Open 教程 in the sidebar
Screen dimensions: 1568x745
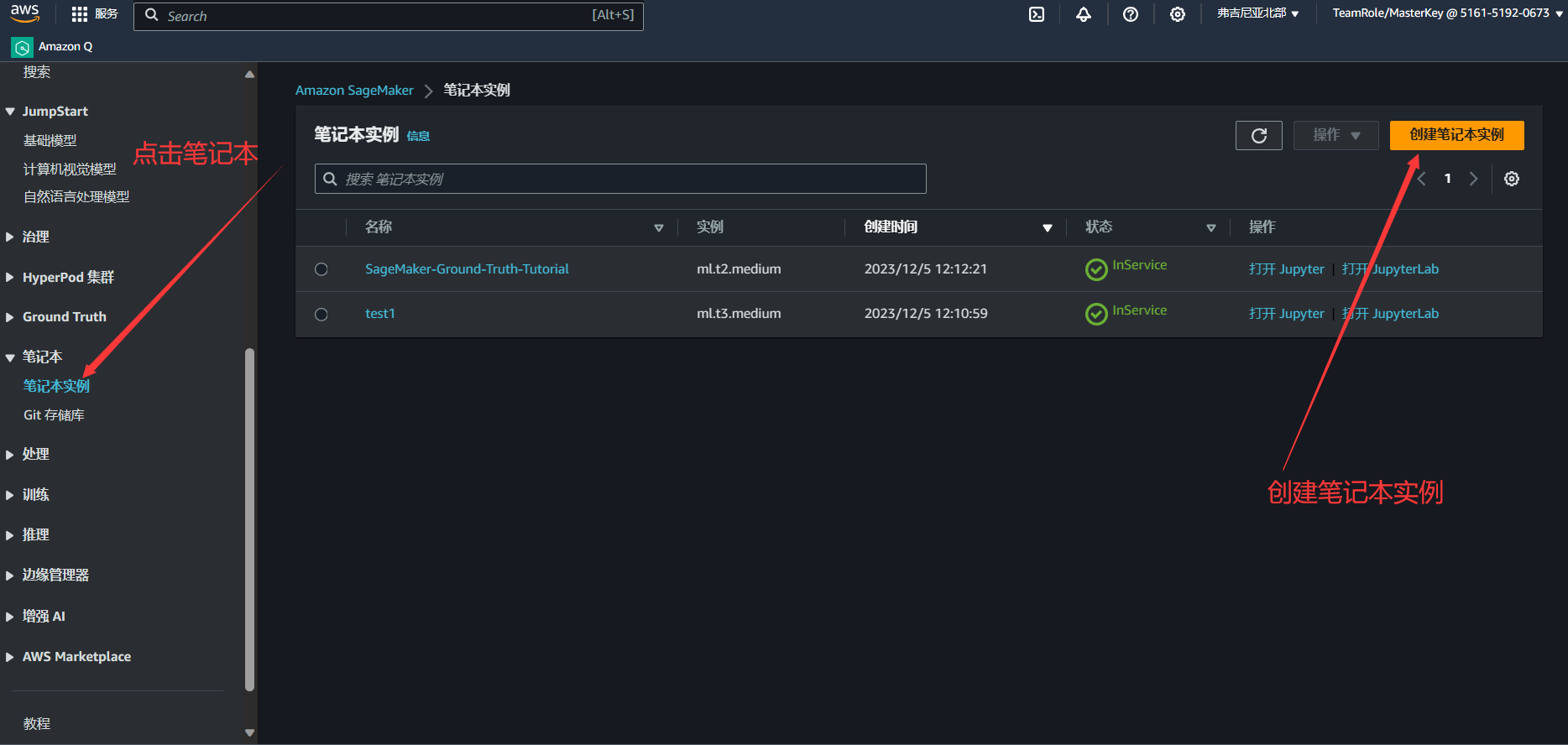(37, 723)
